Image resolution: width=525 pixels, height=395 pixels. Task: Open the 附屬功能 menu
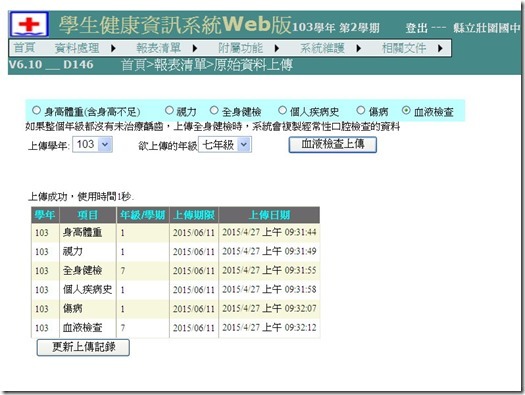(x=240, y=48)
